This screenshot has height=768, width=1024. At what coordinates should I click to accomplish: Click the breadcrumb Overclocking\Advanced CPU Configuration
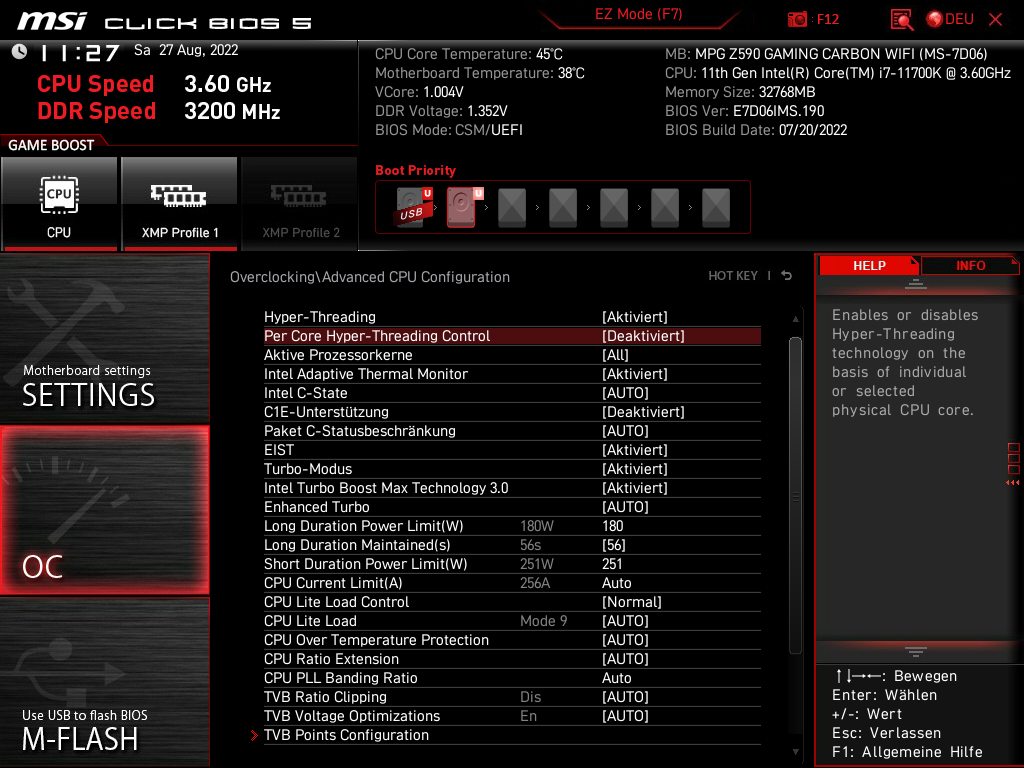[x=370, y=277]
